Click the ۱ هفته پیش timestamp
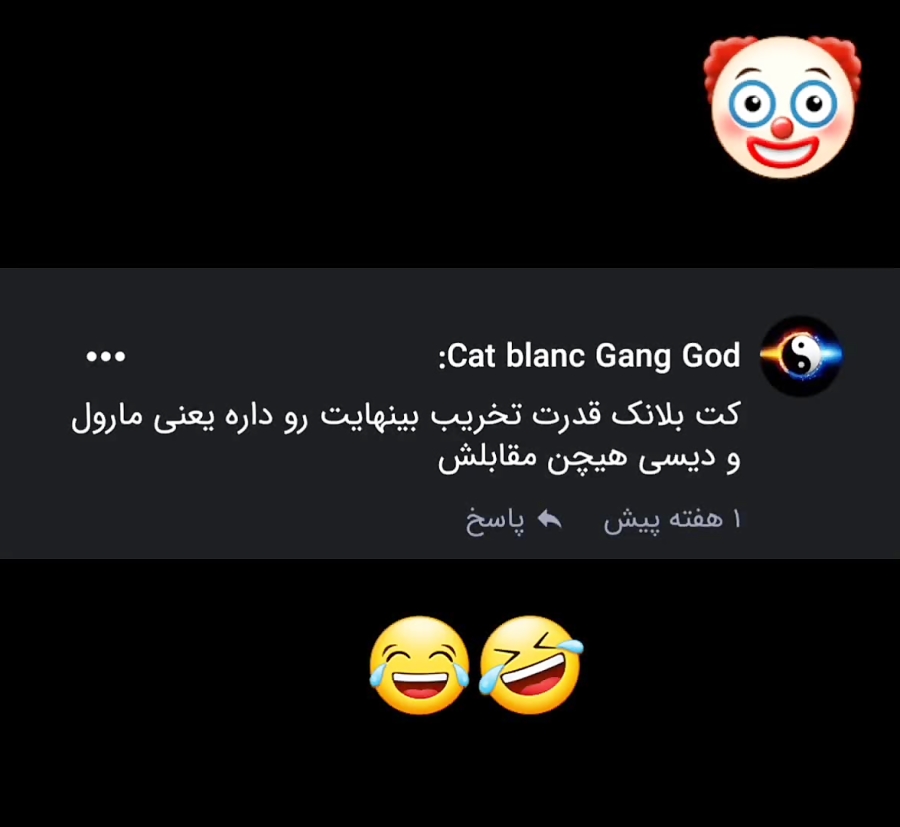This screenshot has width=900, height=827. (x=673, y=520)
